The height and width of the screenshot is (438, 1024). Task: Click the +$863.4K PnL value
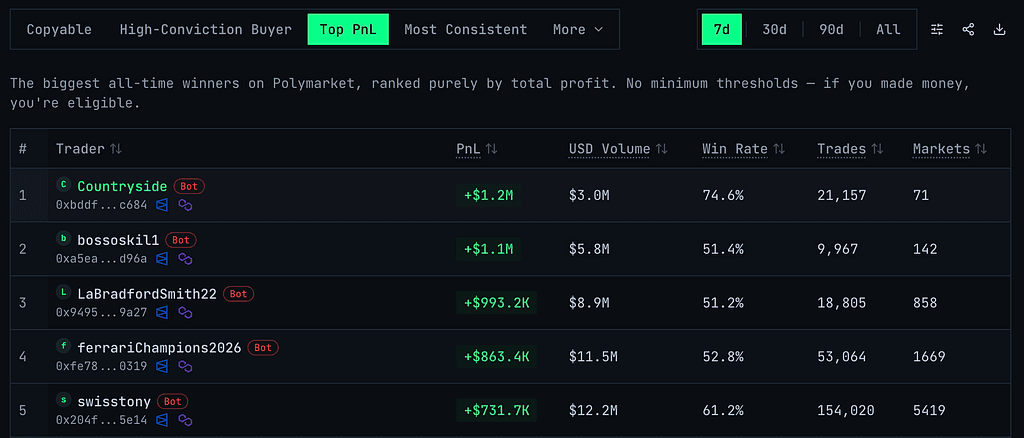[496, 356]
